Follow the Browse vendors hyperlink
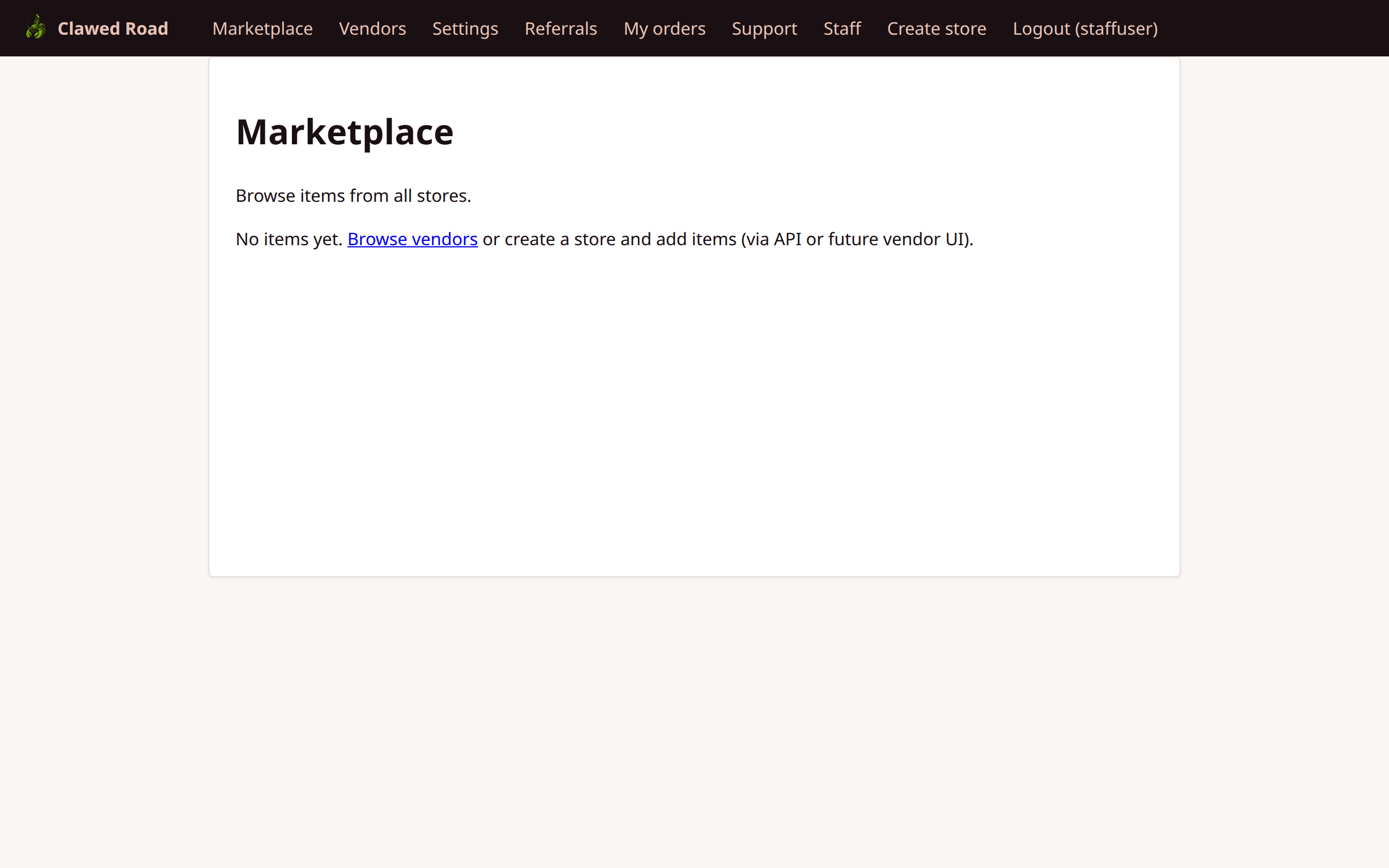 [411, 239]
